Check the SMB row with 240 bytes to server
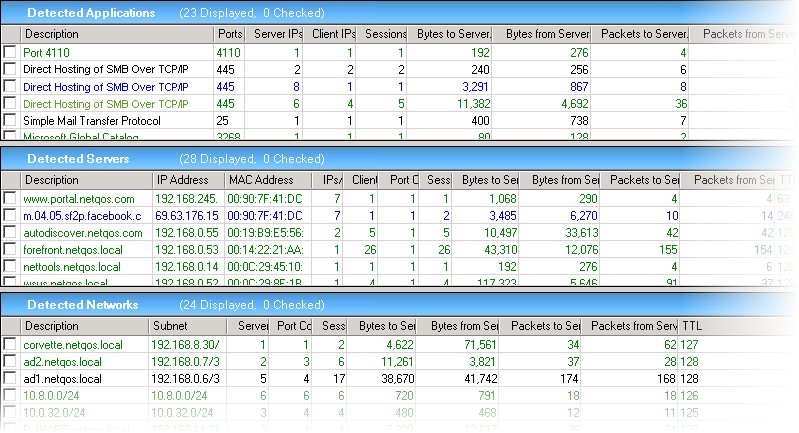The image size is (799, 433). tap(10, 69)
